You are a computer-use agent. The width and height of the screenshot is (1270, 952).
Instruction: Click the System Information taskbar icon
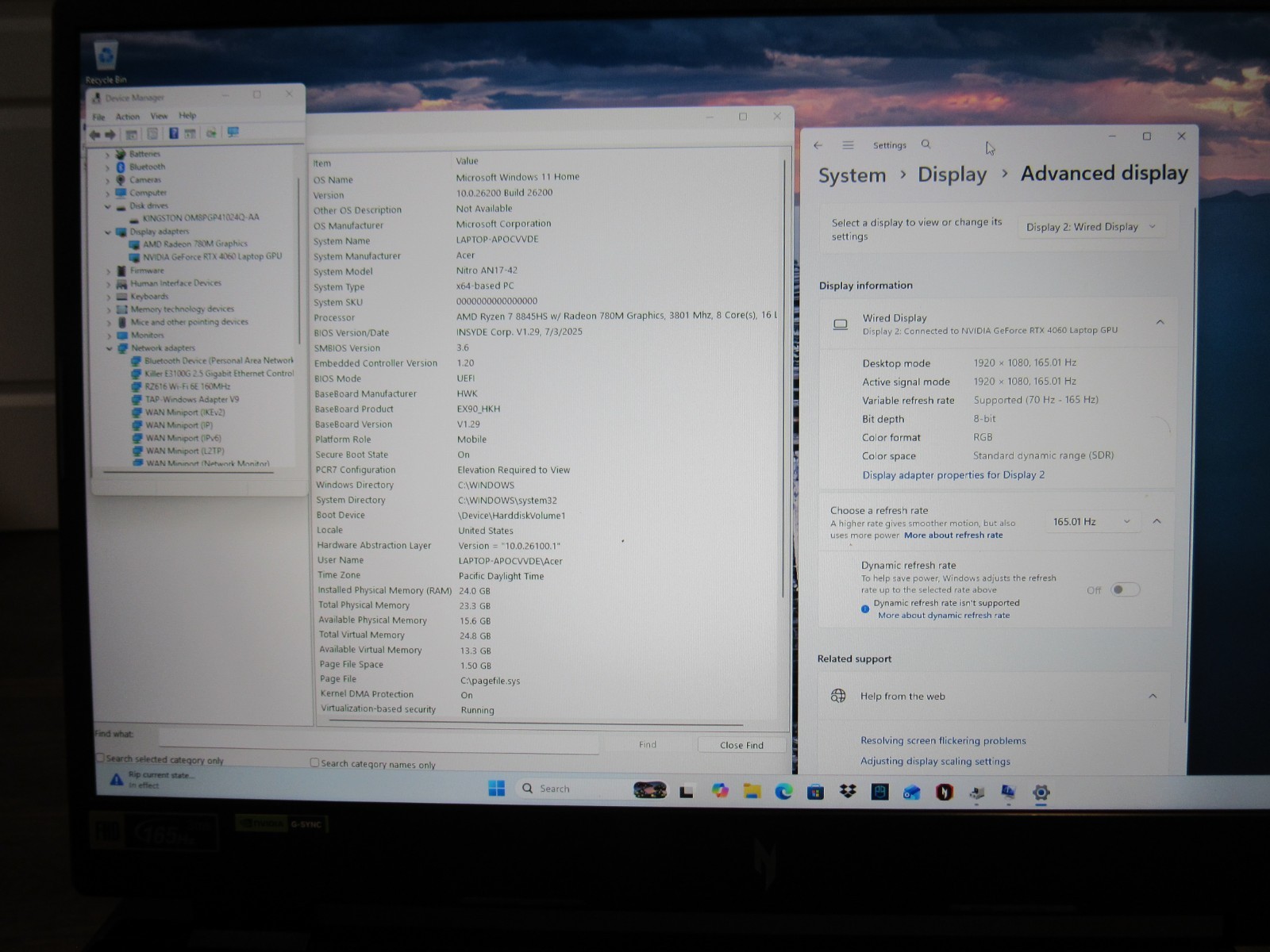pos(1008,792)
